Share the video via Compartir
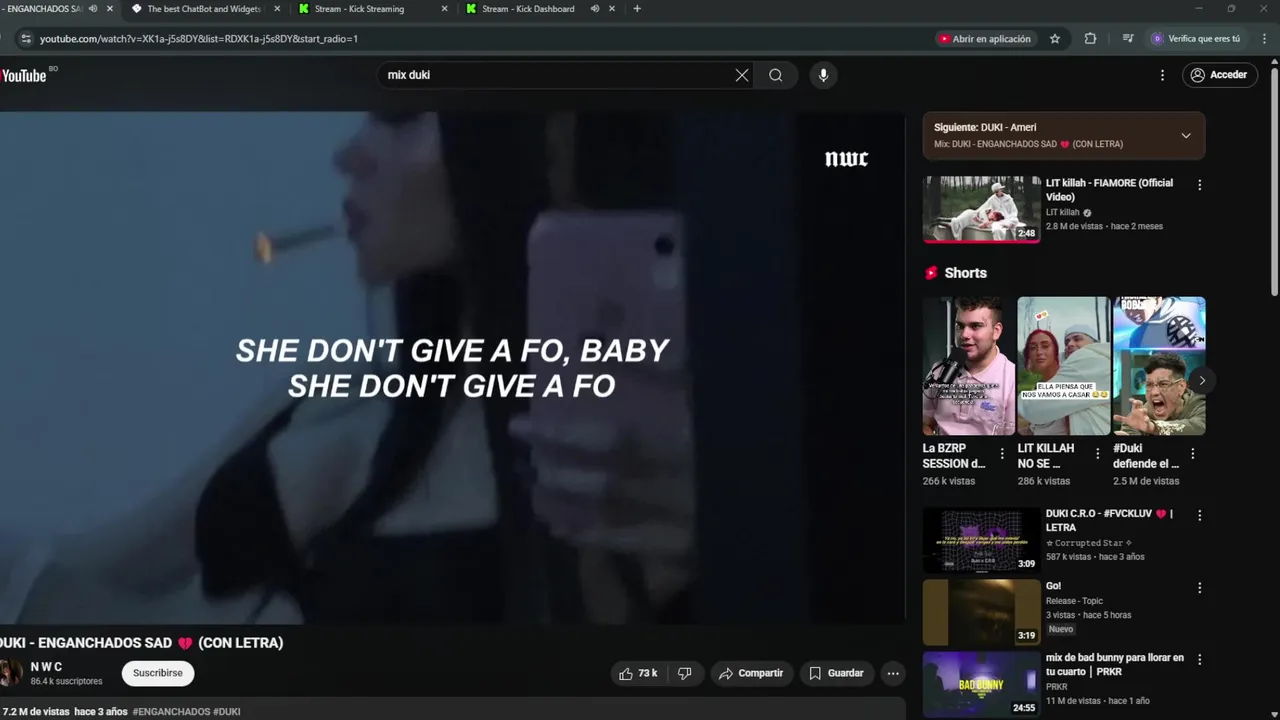The width and height of the screenshot is (1280, 720). click(x=751, y=673)
